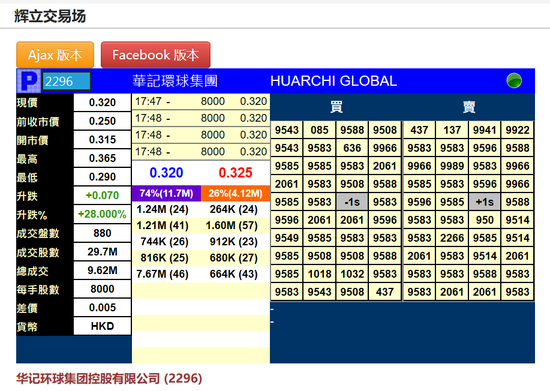Click the -1s spread marker cell
The width and height of the screenshot is (550, 391).
point(352,202)
